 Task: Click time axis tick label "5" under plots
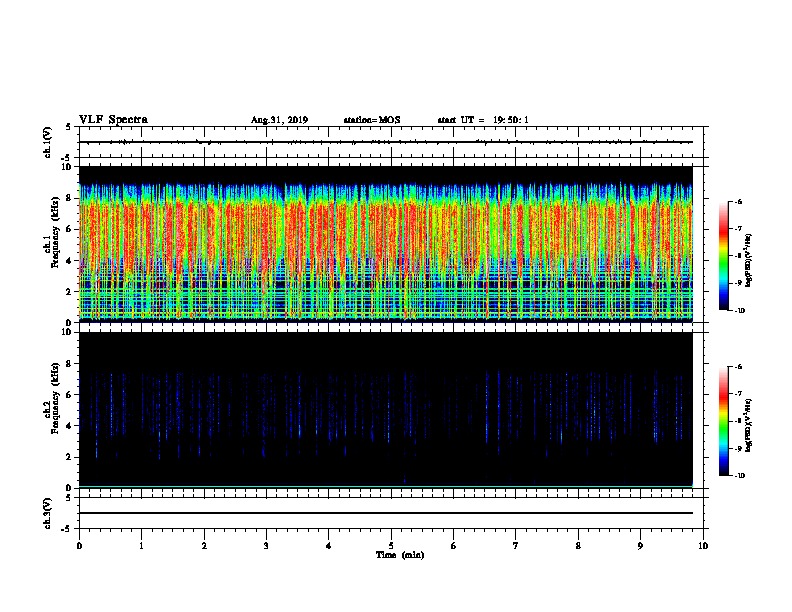click(x=391, y=546)
